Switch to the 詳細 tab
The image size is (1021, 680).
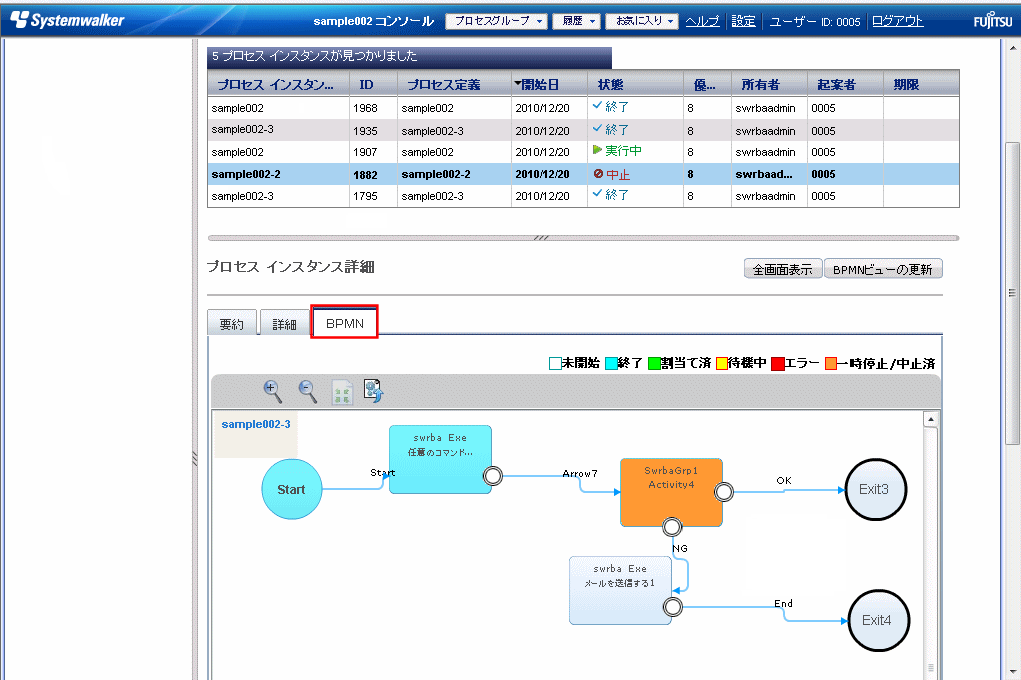tap(284, 324)
